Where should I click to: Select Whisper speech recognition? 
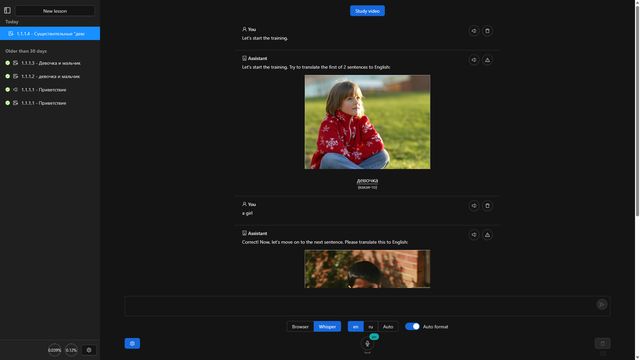[x=327, y=327]
